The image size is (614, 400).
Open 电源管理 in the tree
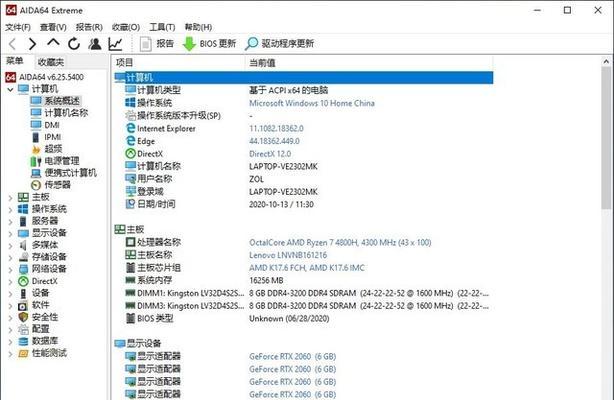click(x=55, y=161)
